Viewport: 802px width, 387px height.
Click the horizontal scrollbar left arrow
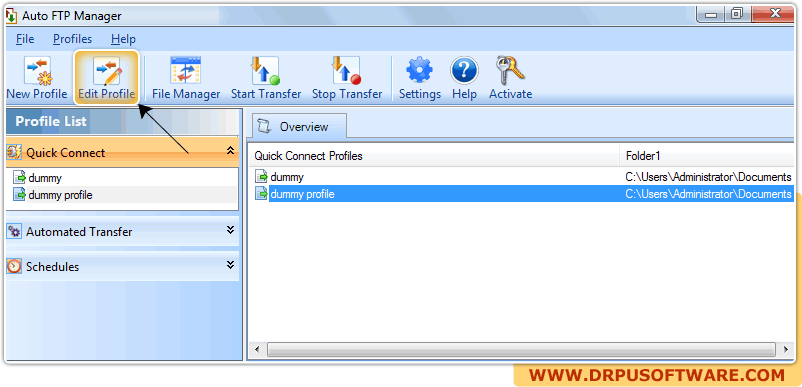point(257,350)
